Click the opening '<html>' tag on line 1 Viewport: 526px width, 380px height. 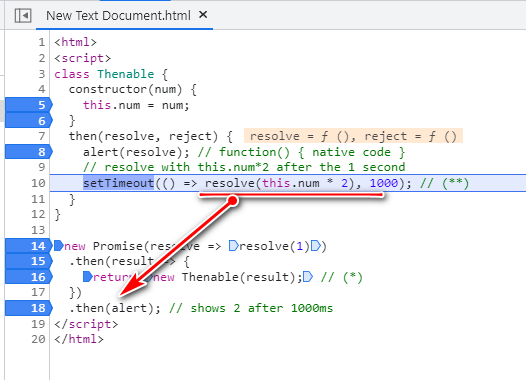coord(75,42)
